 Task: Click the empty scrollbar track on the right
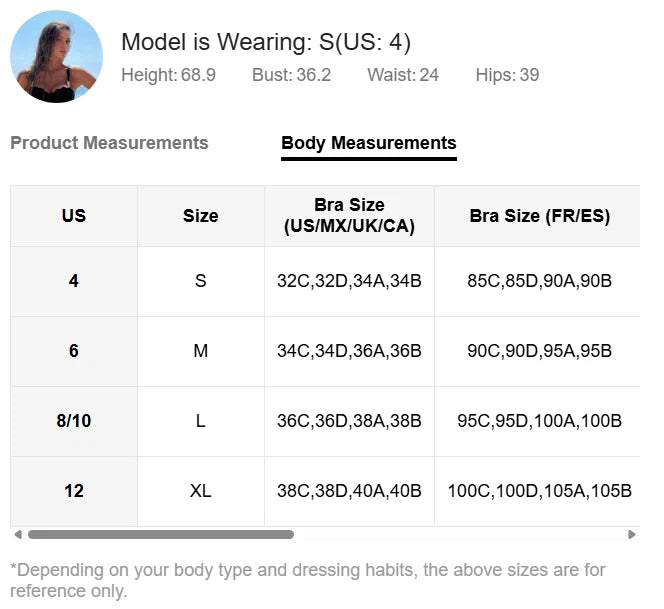tap(460, 535)
